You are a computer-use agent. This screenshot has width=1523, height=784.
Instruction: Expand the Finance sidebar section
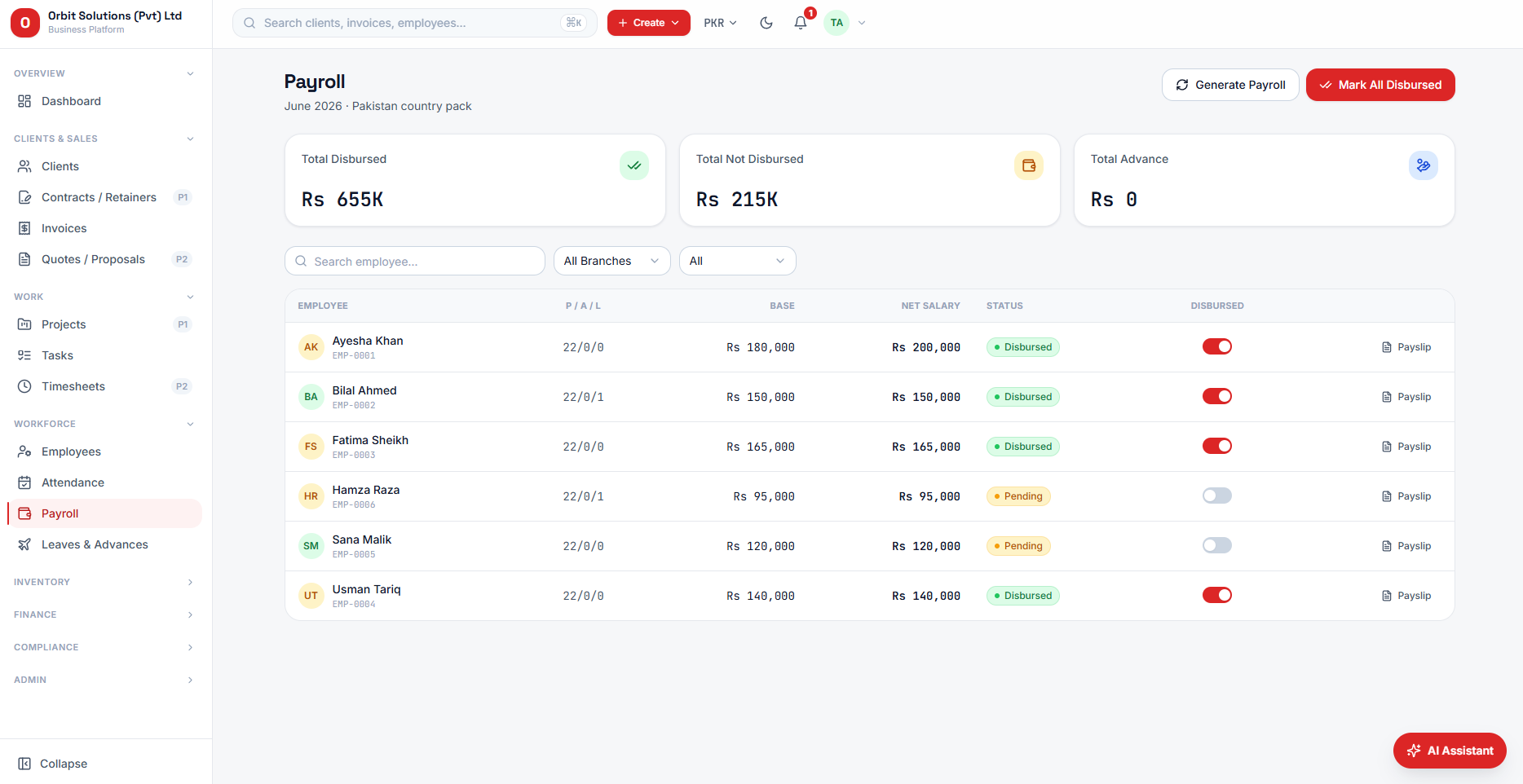pos(104,614)
